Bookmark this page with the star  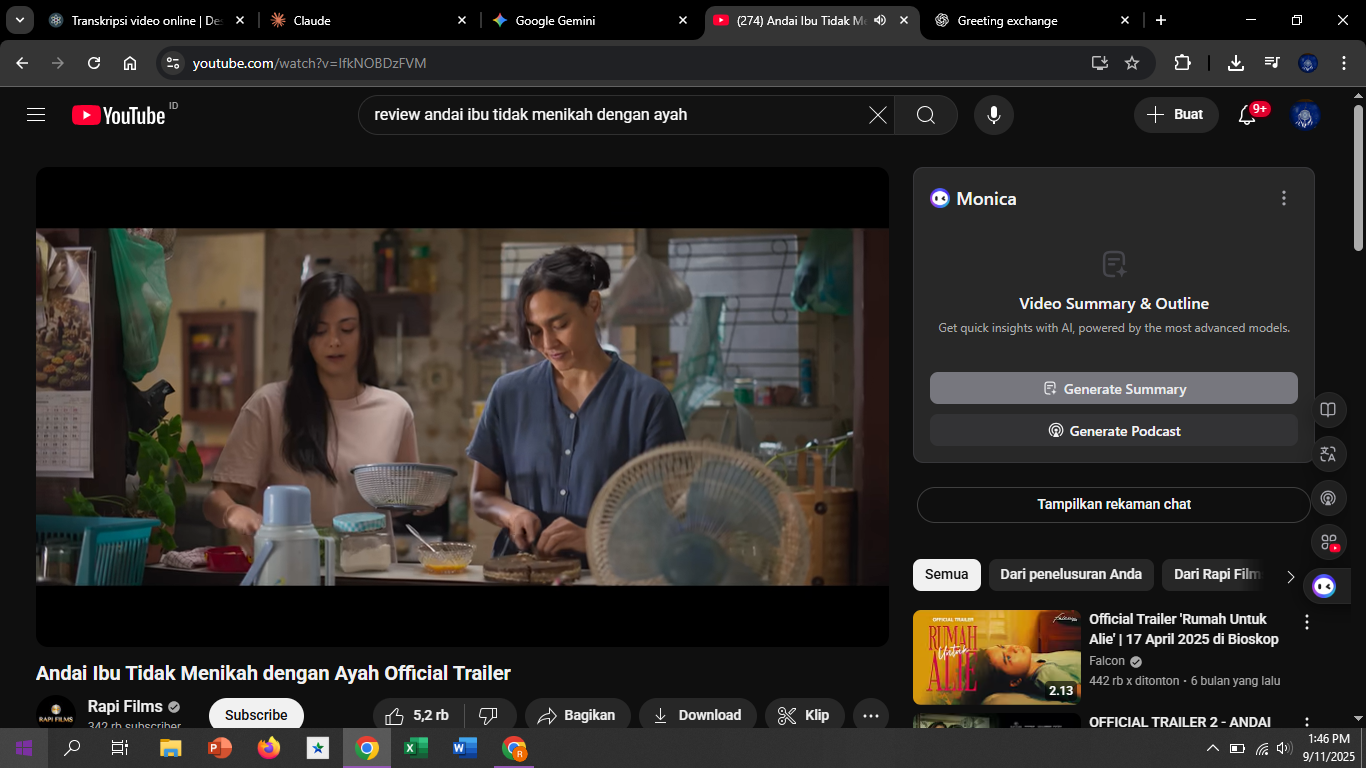[x=1132, y=63]
